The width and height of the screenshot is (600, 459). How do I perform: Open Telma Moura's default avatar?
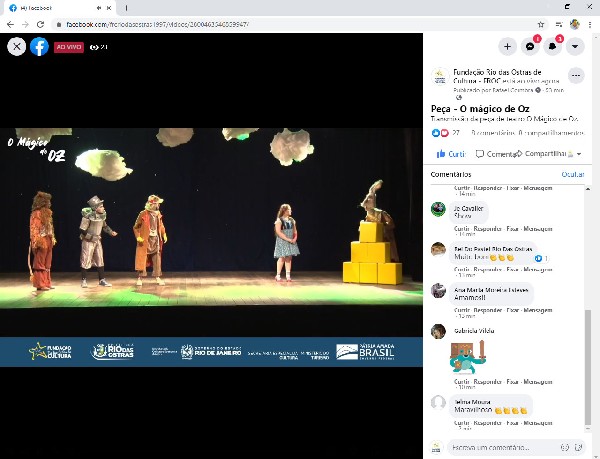click(438, 403)
